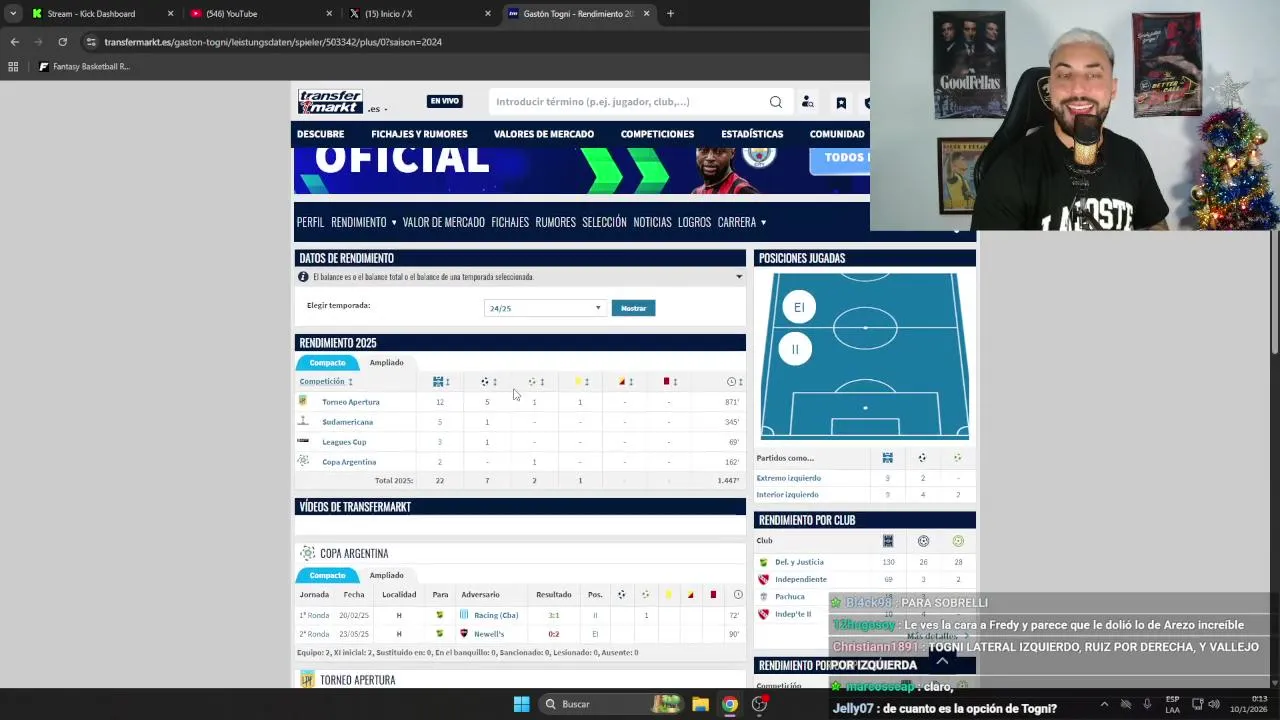
Task: Open the Racing (Cba) opponent link
Action: (x=496, y=615)
